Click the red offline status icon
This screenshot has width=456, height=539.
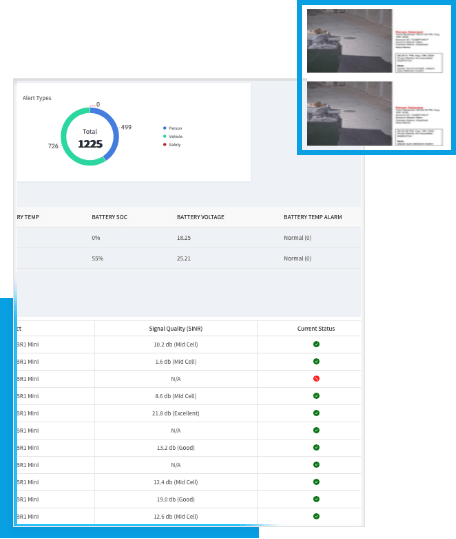pos(316,378)
